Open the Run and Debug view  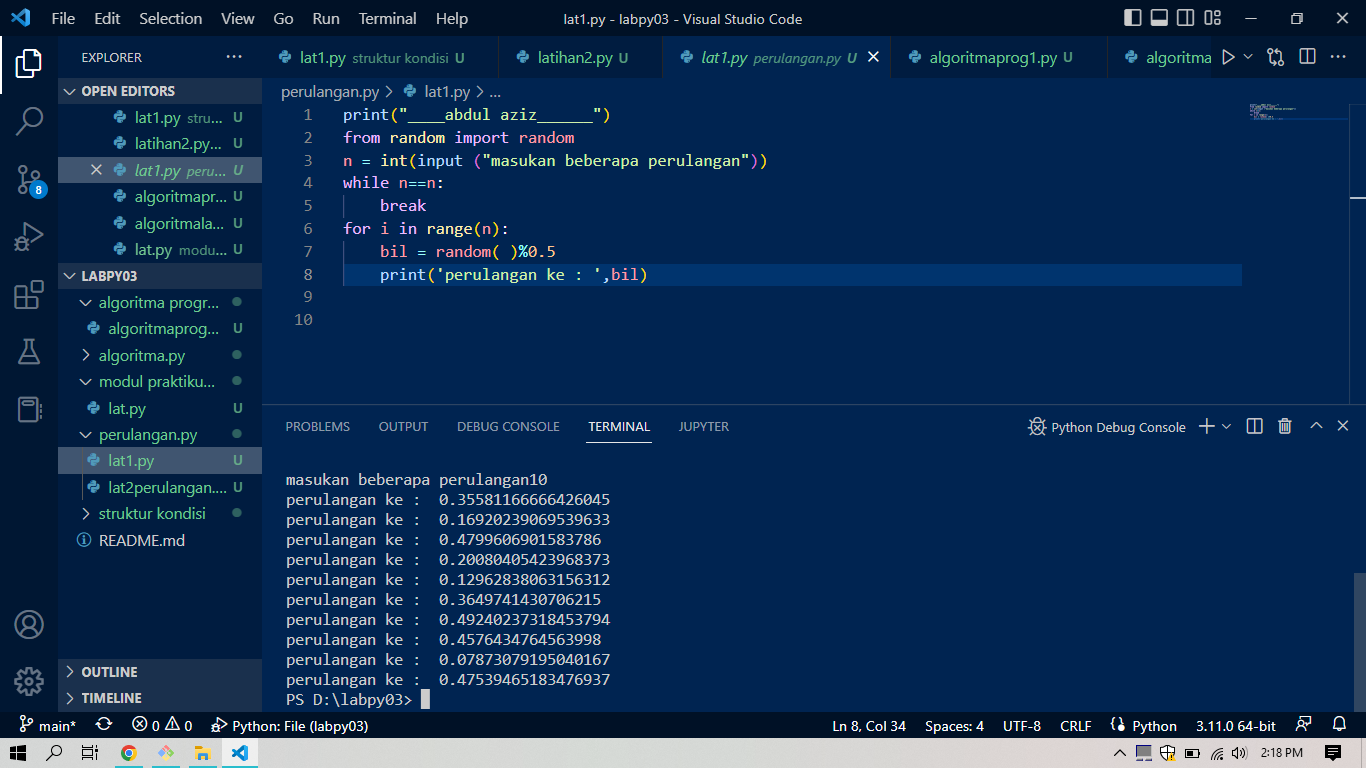click(29, 237)
